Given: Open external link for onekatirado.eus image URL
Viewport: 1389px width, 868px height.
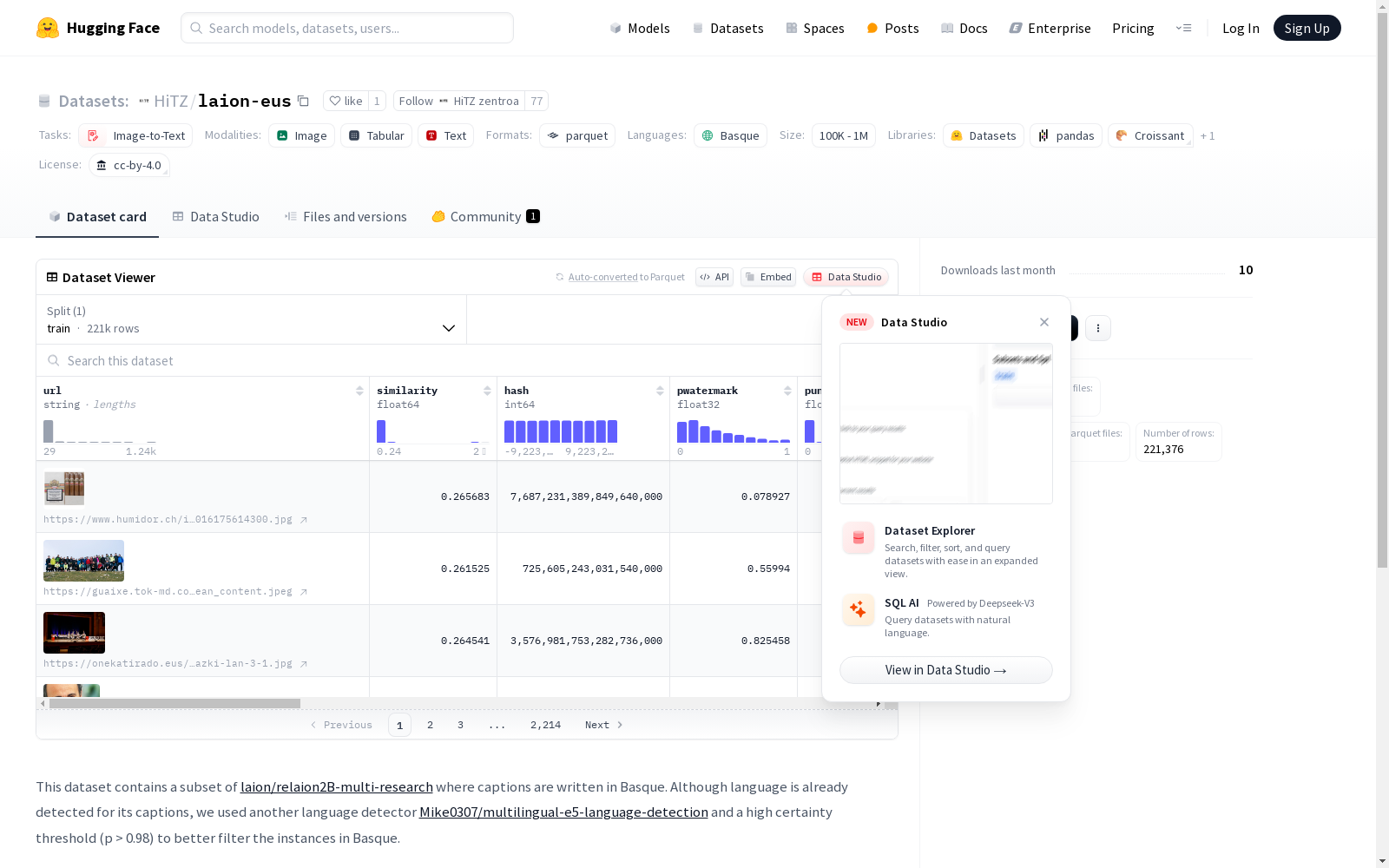Looking at the screenshot, I should tap(304, 664).
